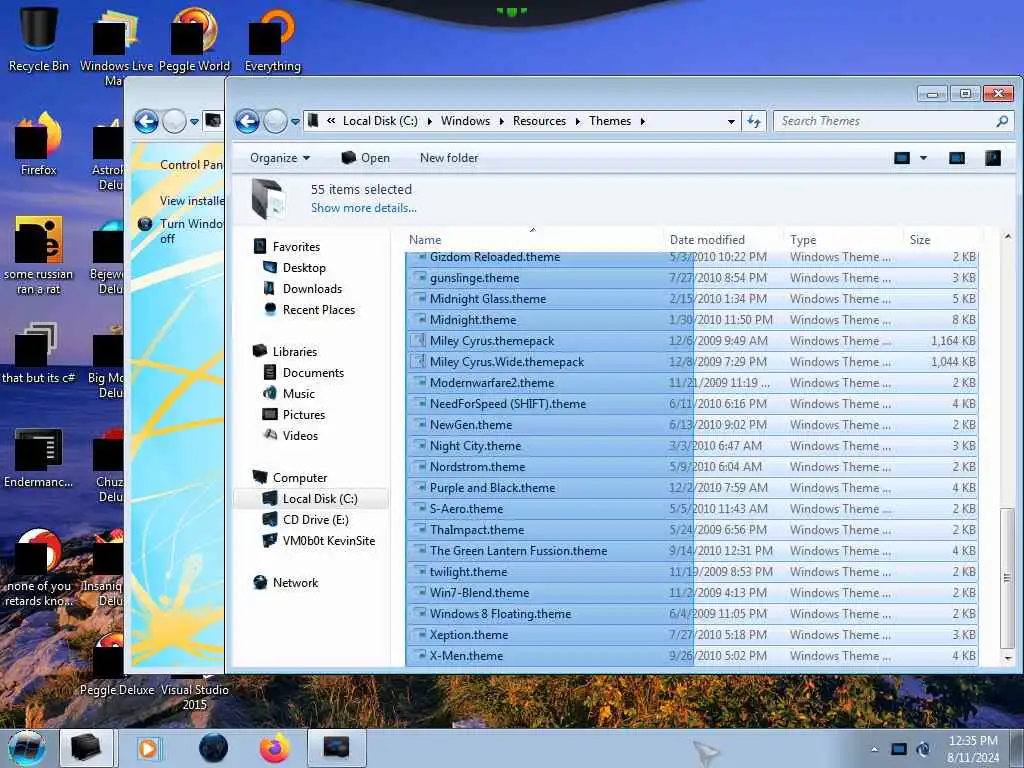
Task: Sort by the Size column header
Action: click(941, 240)
